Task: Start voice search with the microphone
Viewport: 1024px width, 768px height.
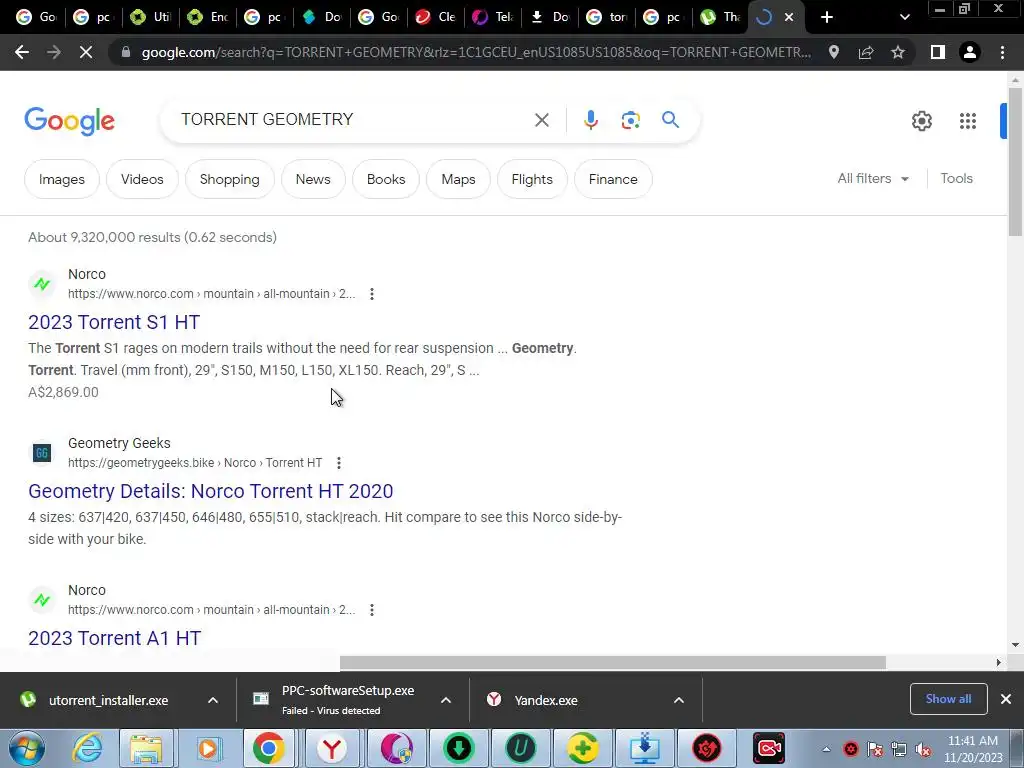Action: (x=590, y=120)
